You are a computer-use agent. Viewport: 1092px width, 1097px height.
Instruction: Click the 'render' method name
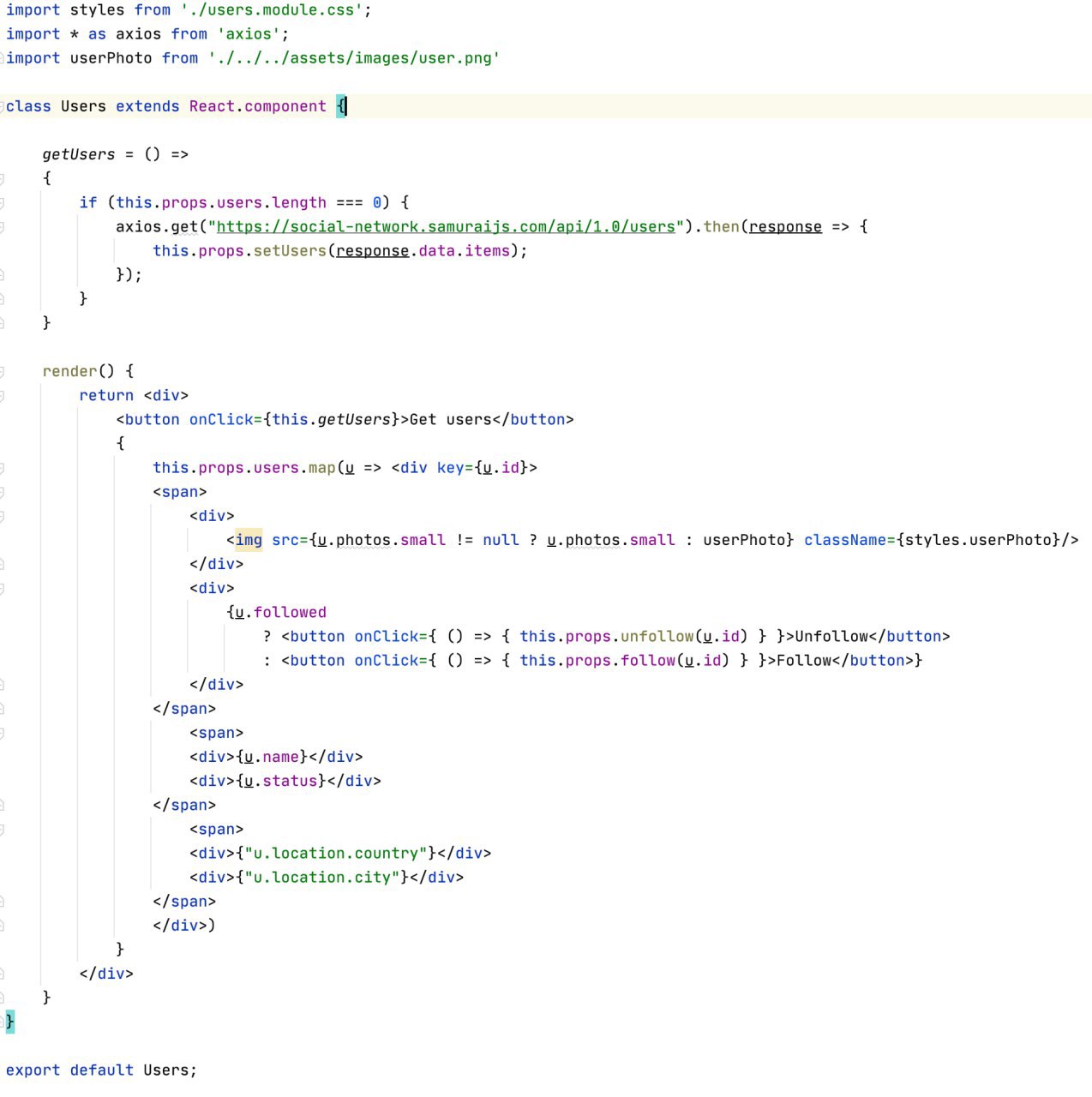click(x=69, y=371)
